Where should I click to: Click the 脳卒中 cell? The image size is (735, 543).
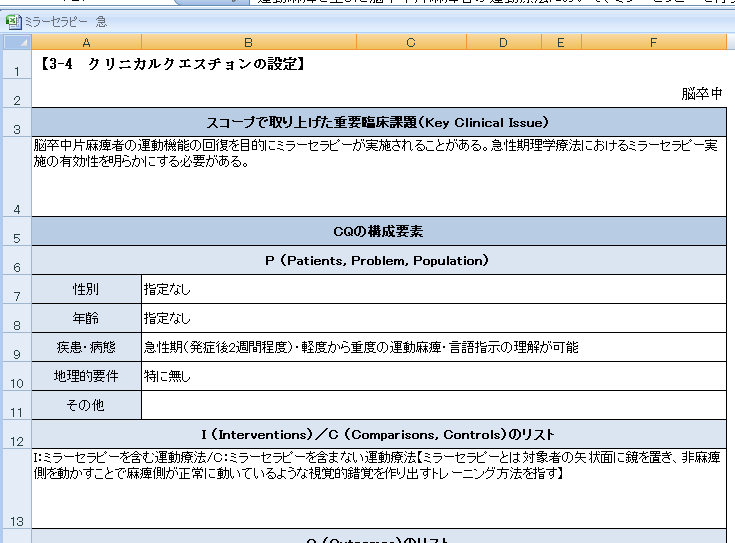702,94
